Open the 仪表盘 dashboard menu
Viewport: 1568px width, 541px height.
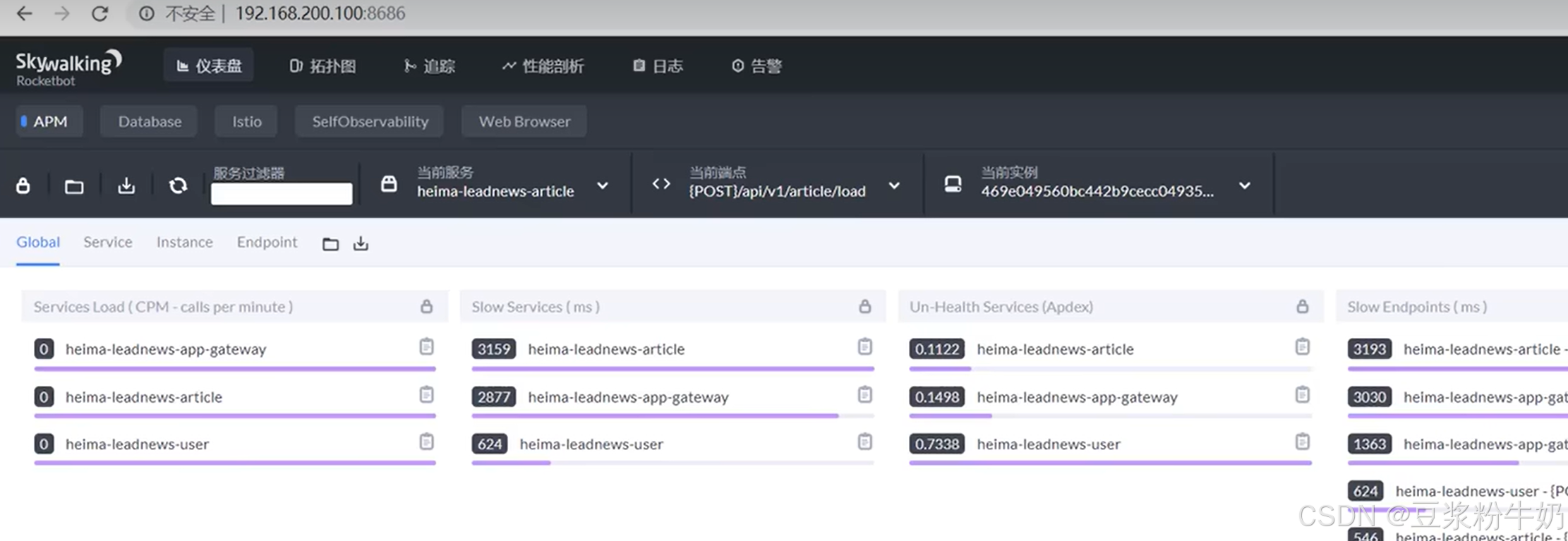click(x=209, y=66)
